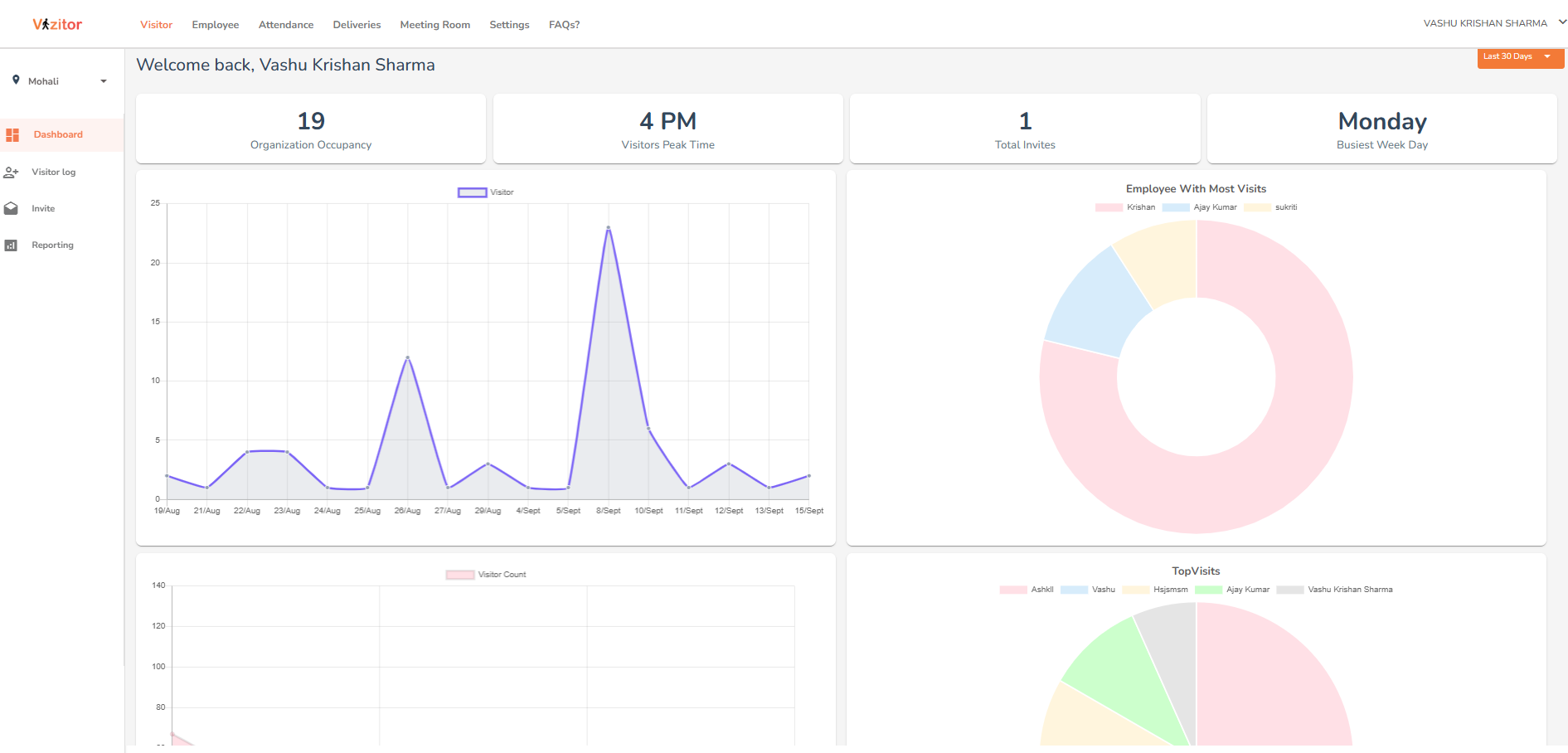Click the Mohali location pin icon

(x=16, y=80)
